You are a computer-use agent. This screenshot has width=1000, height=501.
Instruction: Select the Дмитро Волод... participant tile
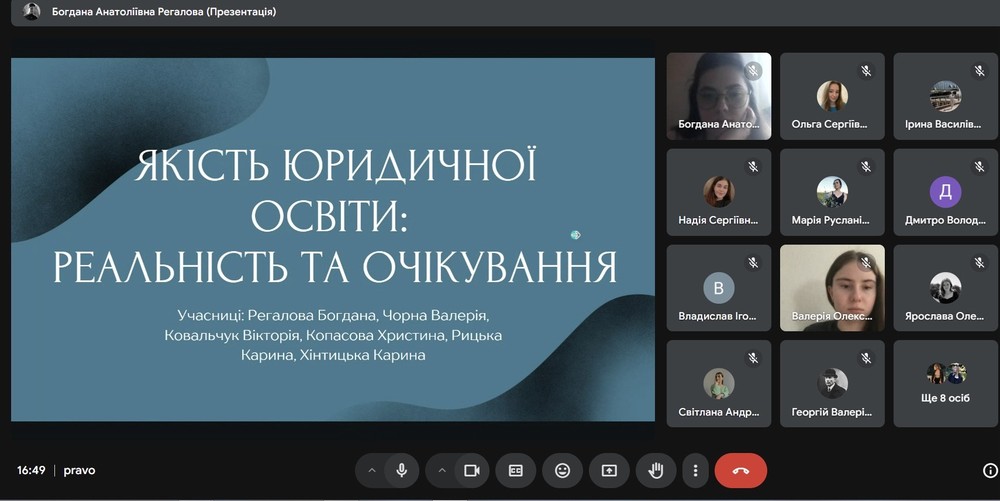(x=945, y=192)
